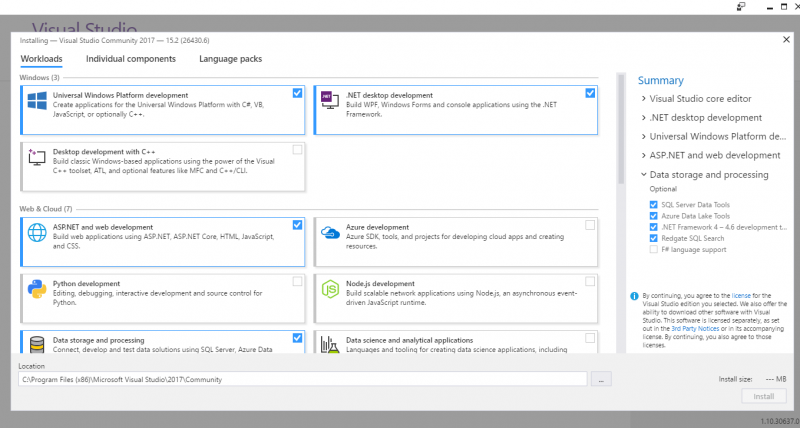This screenshot has height=428, width=800.
Task: Switch to the Workloads tab
Action: pos(41,59)
